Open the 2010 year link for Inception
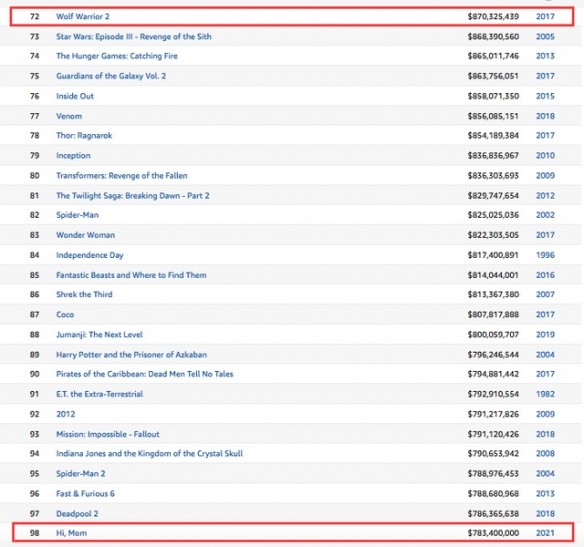584x547 pixels. coord(545,156)
